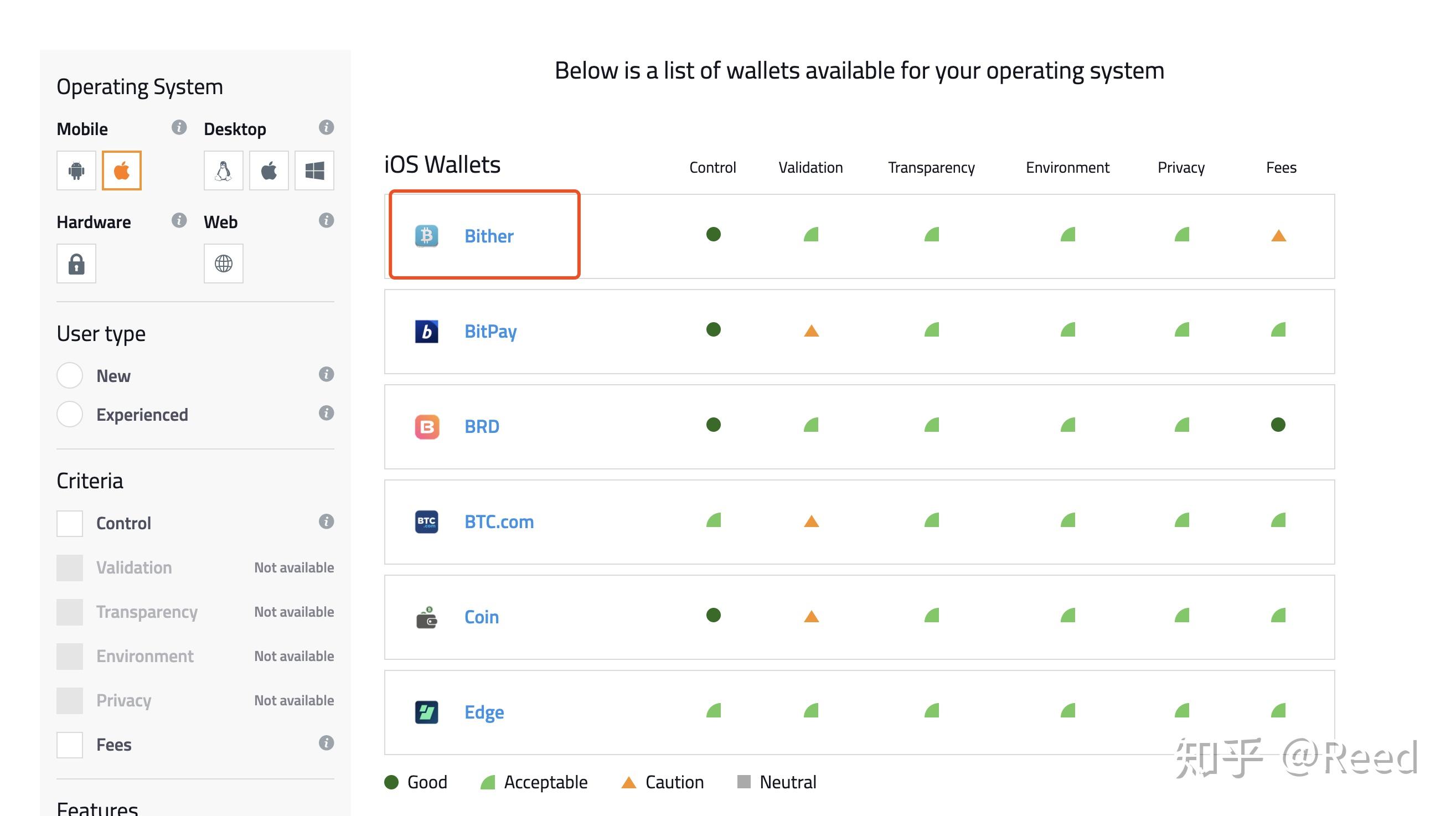The height and width of the screenshot is (816, 1456).
Task: Open the BTC.com wallet link
Action: pyautogui.click(x=499, y=522)
